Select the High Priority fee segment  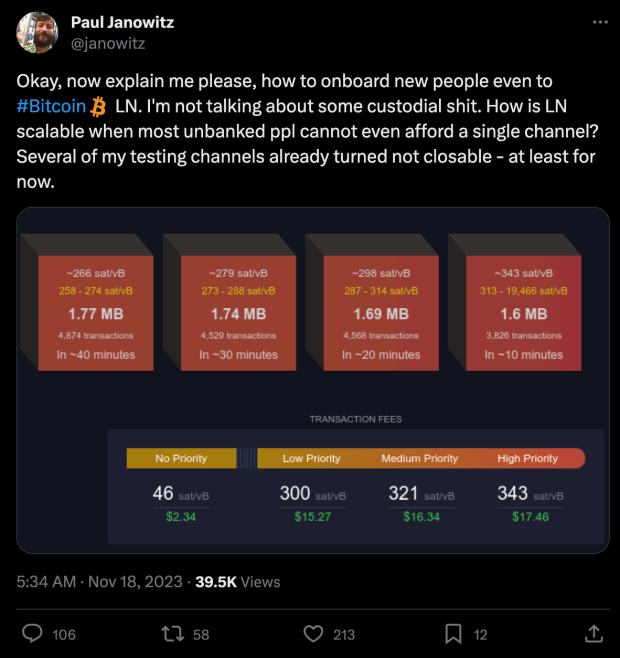coord(528,458)
